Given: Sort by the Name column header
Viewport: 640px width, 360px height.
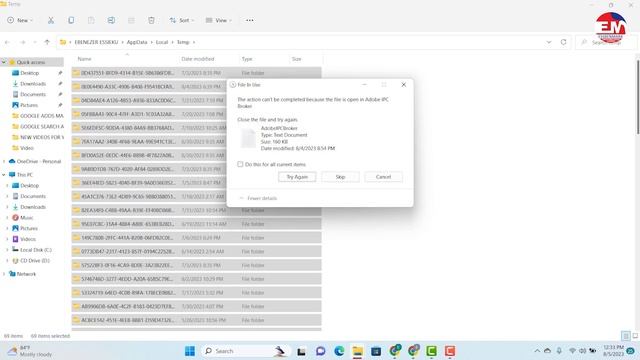Looking at the screenshot, I should [124, 59].
